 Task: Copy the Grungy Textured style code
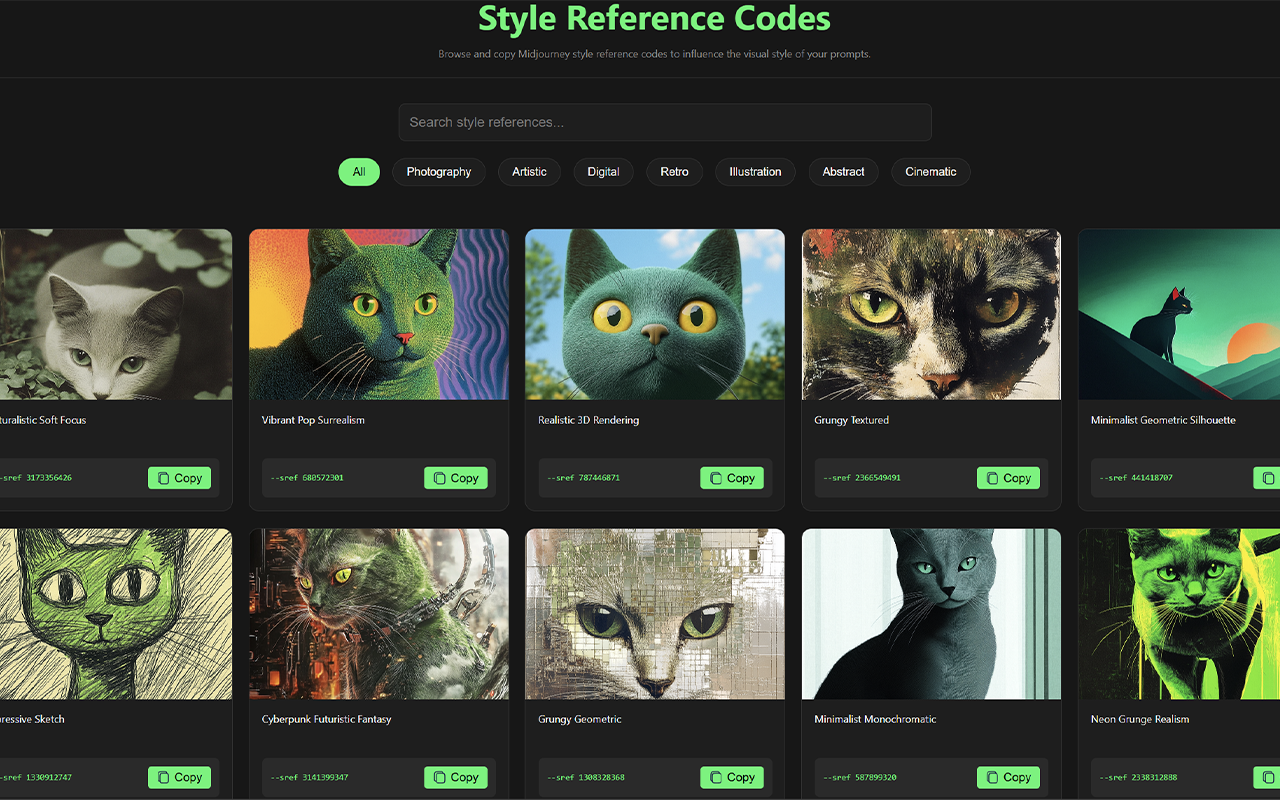[x=1008, y=478]
